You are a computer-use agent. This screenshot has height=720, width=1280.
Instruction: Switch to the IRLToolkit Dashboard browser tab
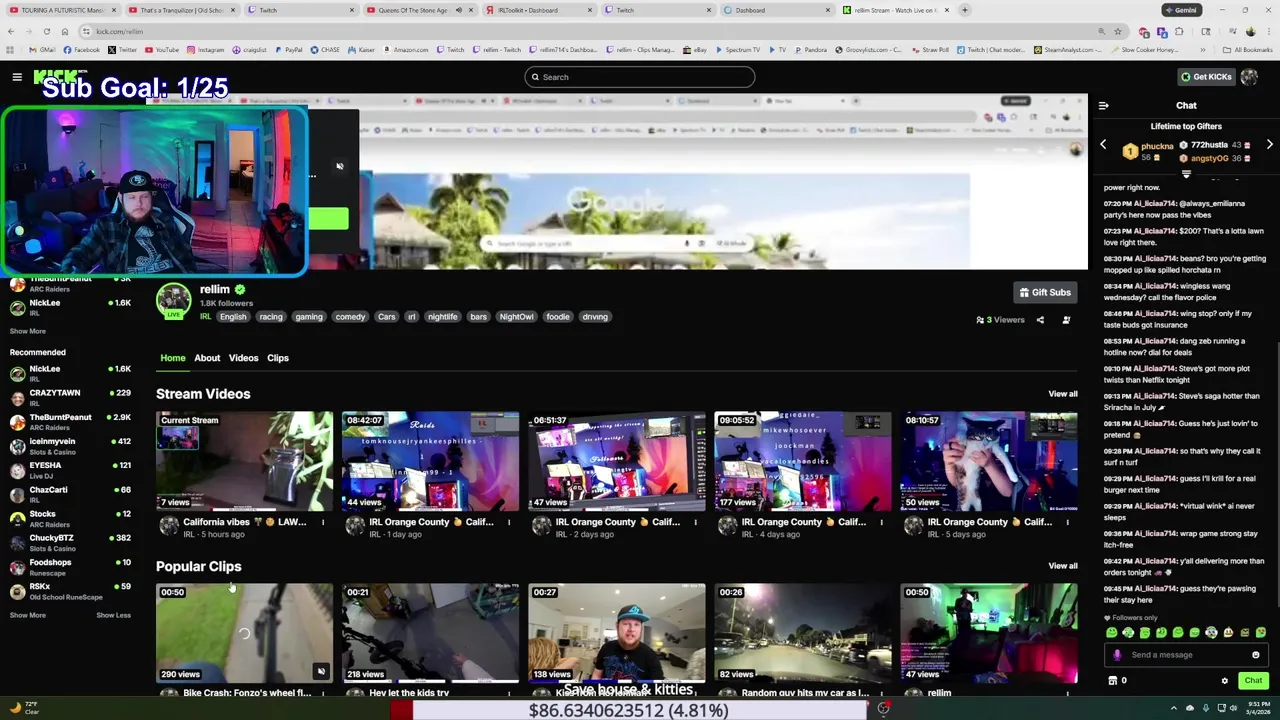(540, 10)
